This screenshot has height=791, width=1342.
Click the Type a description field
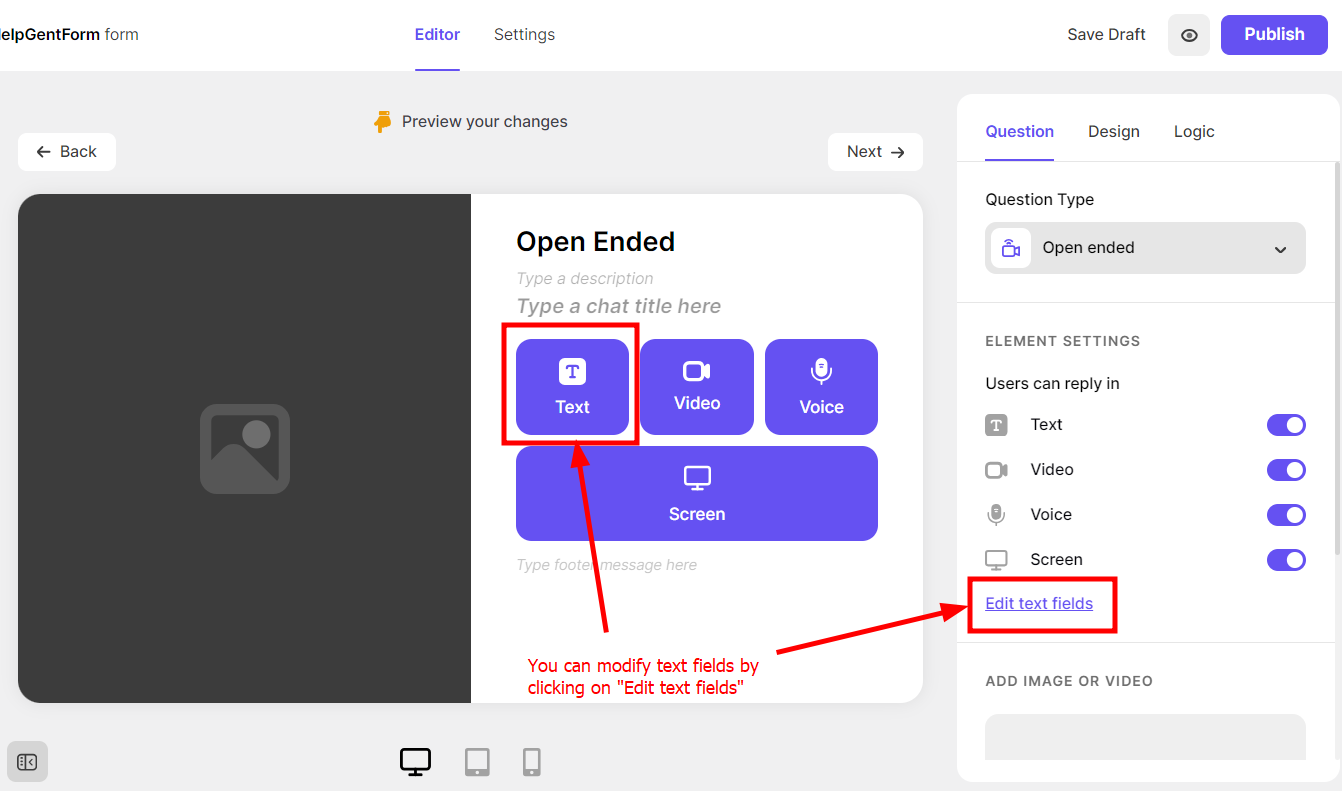[x=585, y=279]
